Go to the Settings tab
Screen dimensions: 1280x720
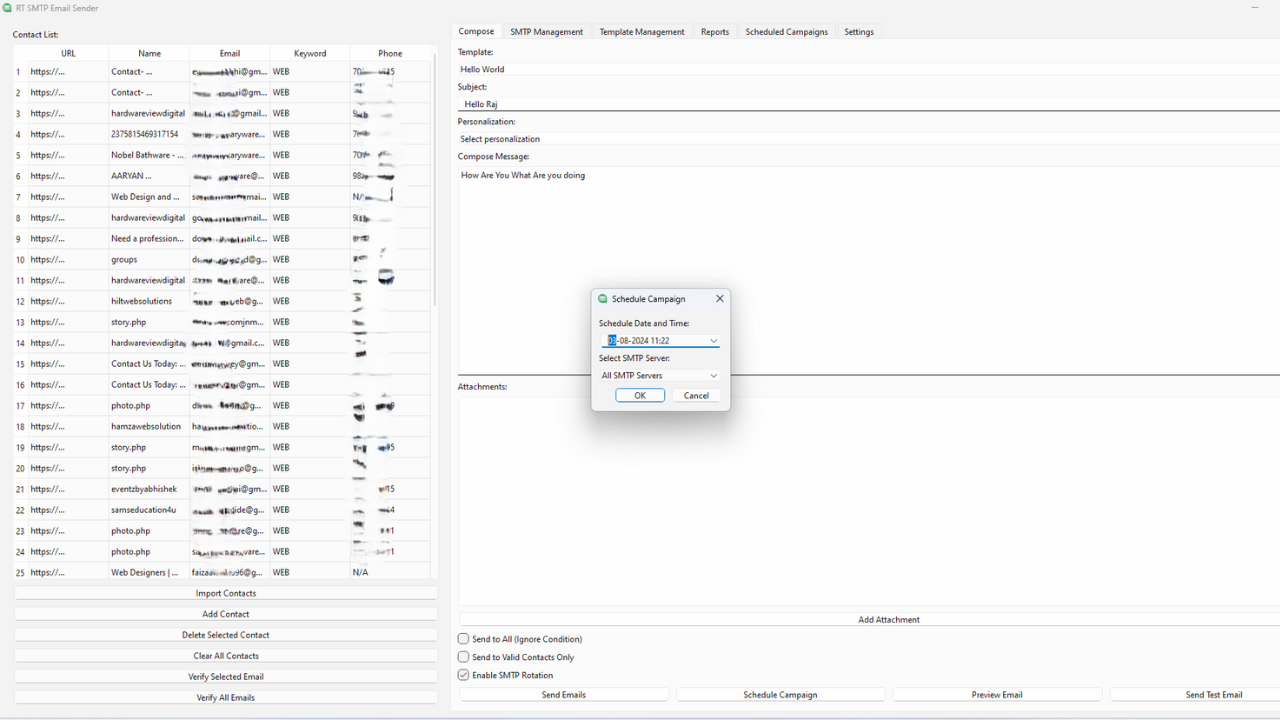pos(858,31)
